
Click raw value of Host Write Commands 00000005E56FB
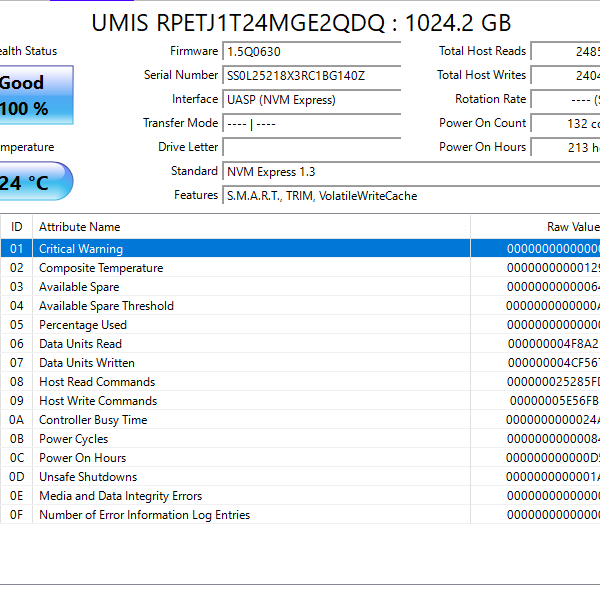(555, 401)
